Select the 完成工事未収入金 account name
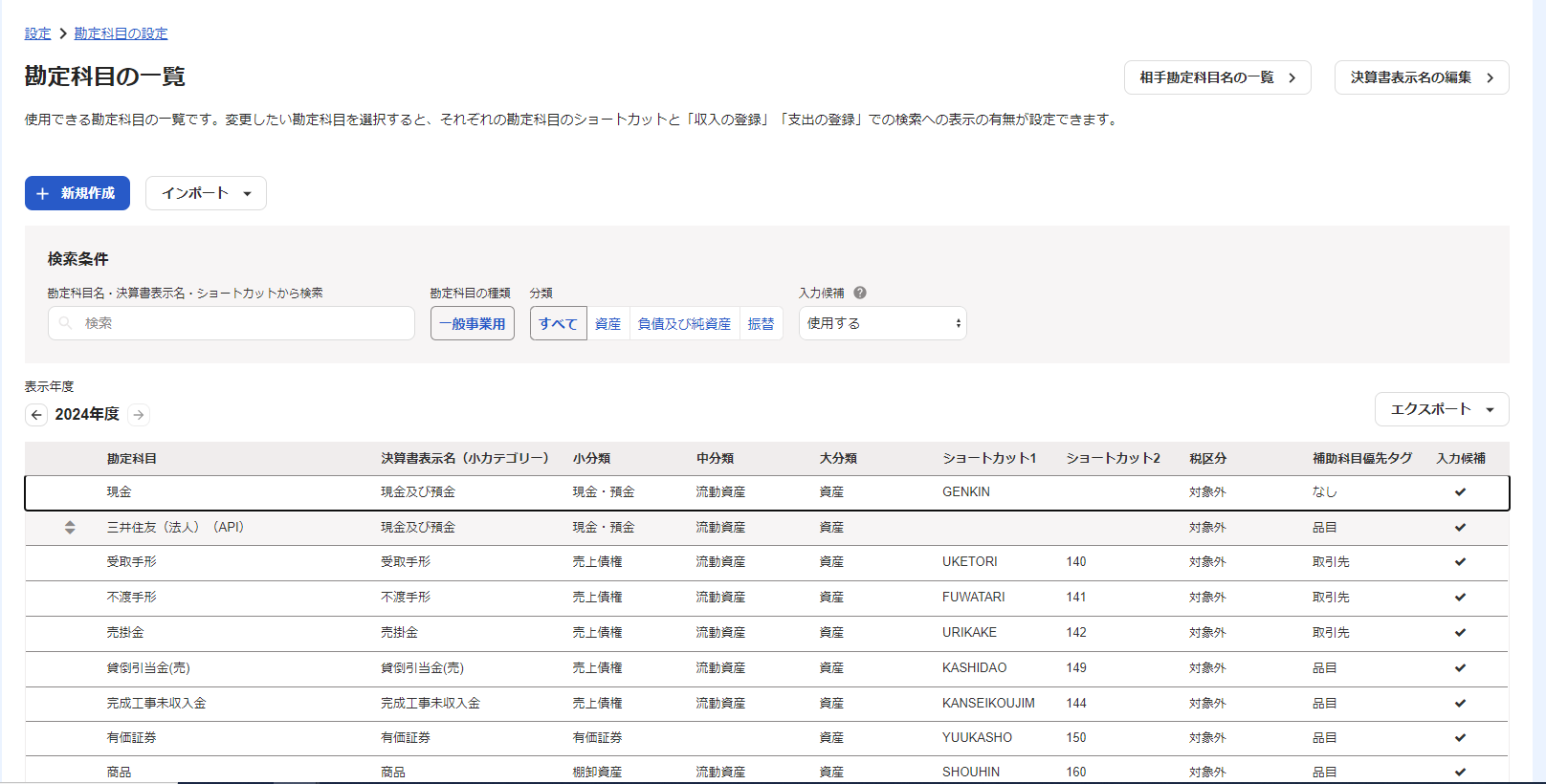This screenshot has height=784, width=1546. coord(157,703)
